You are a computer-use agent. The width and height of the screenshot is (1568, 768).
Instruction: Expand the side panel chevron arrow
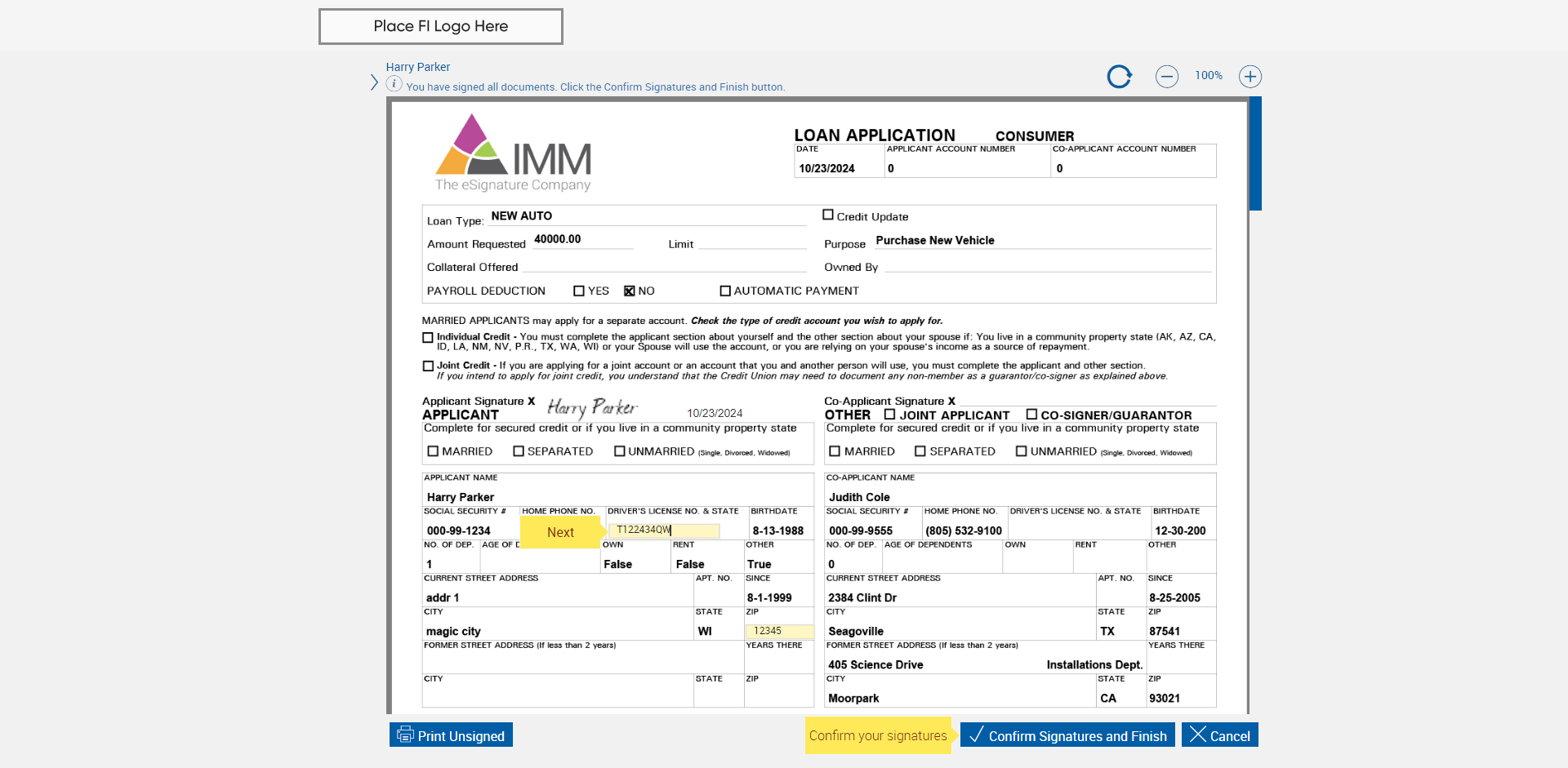[x=374, y=82]
